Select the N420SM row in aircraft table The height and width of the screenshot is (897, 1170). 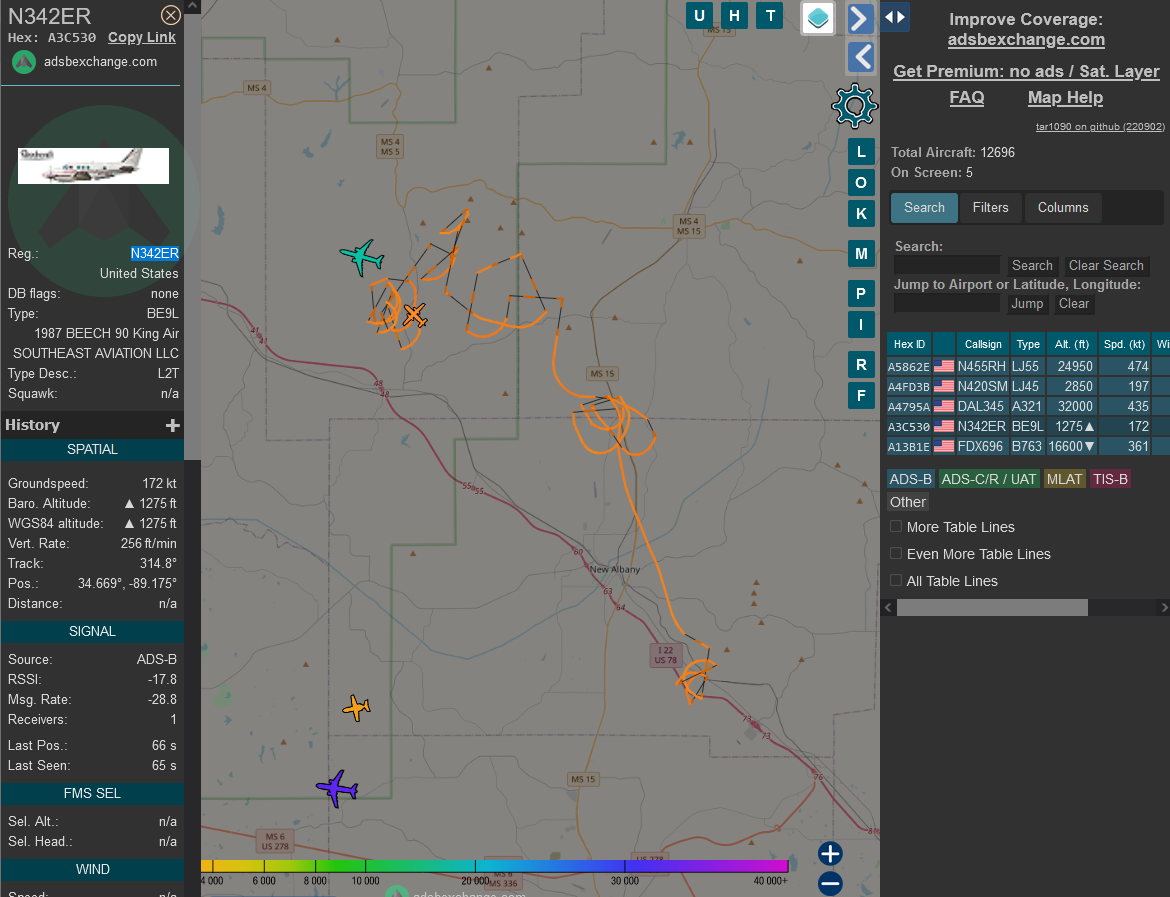1028,387
